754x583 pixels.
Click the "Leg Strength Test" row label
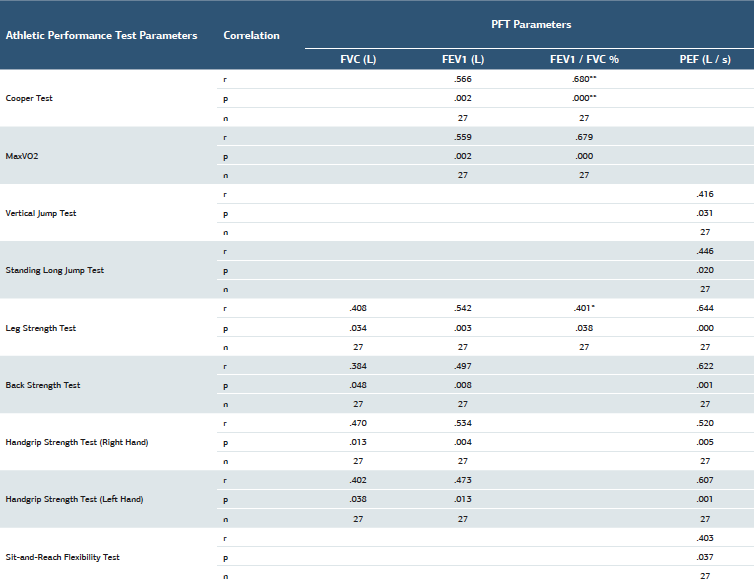tap(41, 328)
